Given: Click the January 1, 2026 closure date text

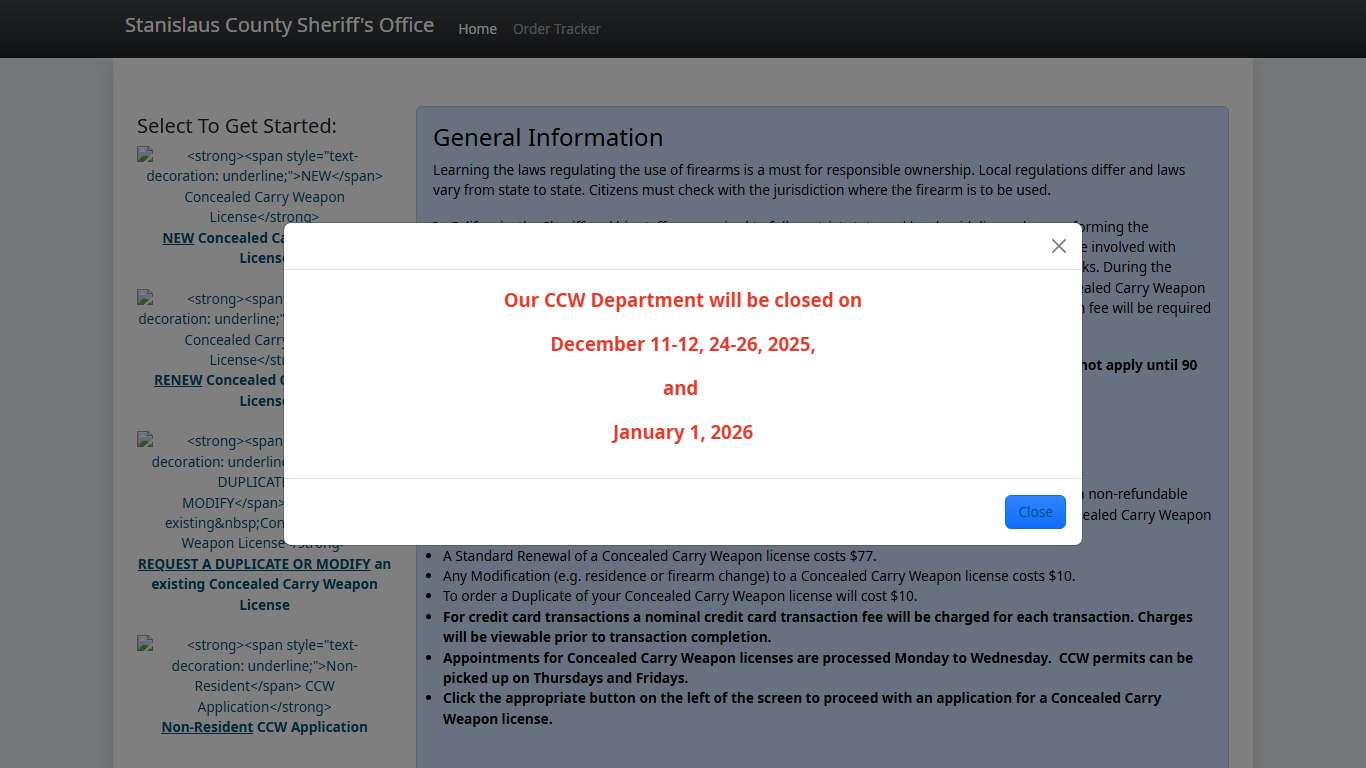Looking at the screenshot, I should point(682,432).
